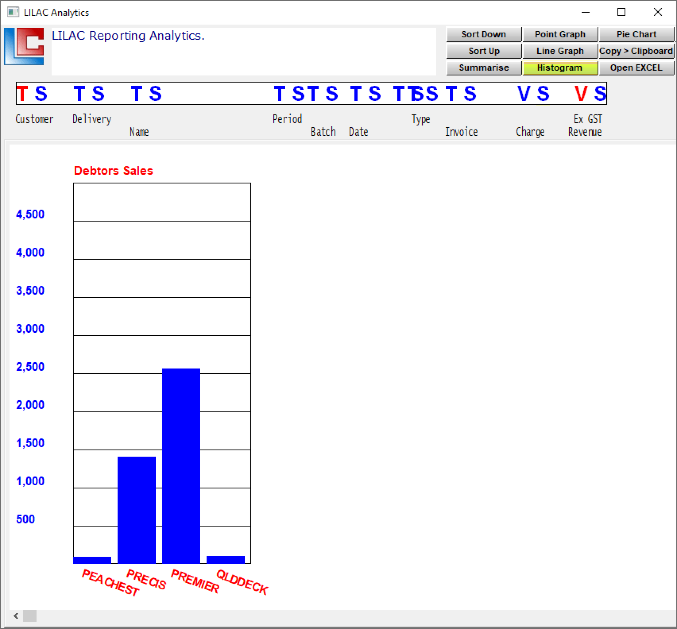Viewport: 677px width, 629px height.
Task: Open the data in EXCEL
Action: [x=636, y=68]
